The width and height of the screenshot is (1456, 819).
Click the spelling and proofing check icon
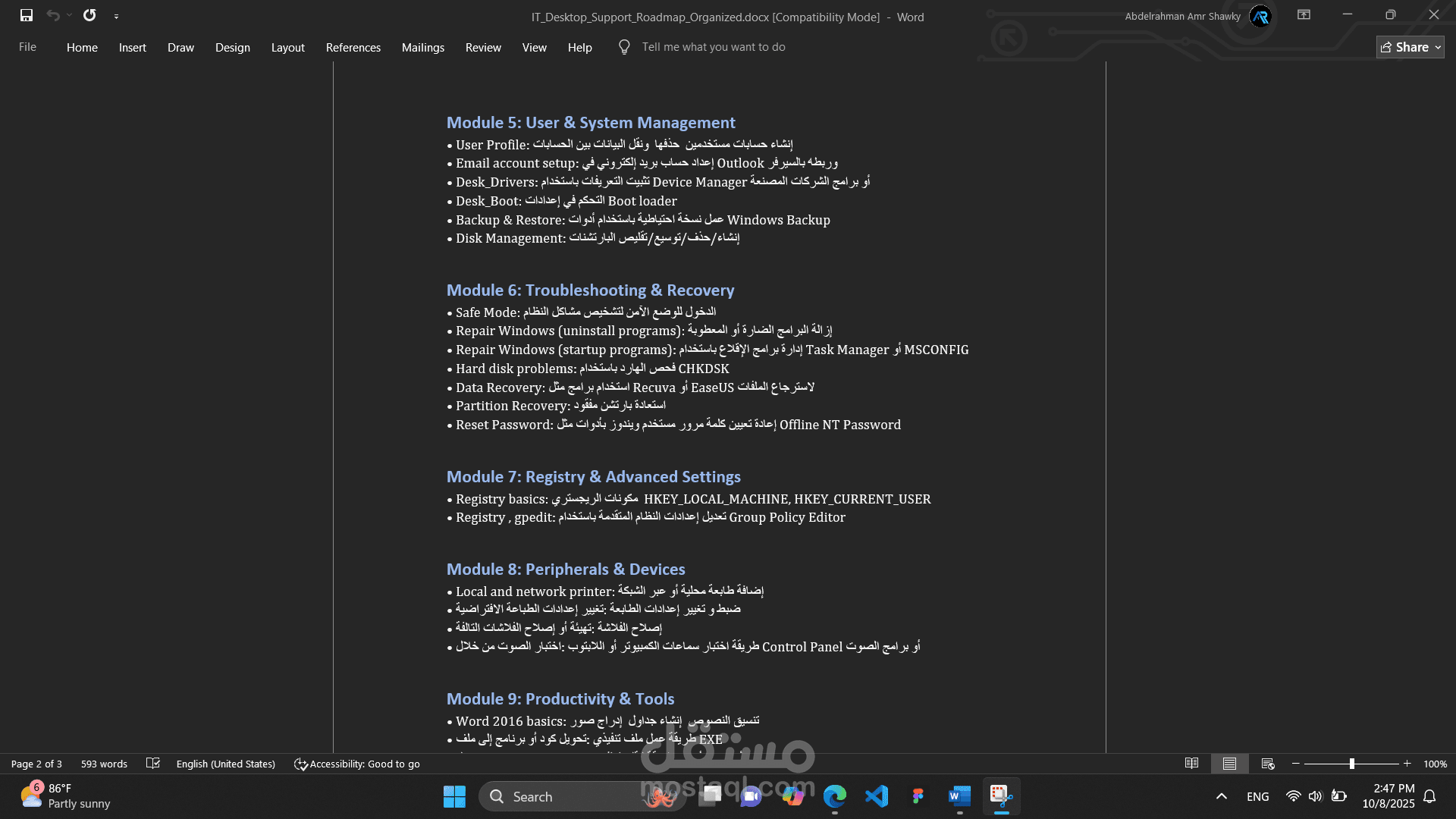tap(152, 764)
